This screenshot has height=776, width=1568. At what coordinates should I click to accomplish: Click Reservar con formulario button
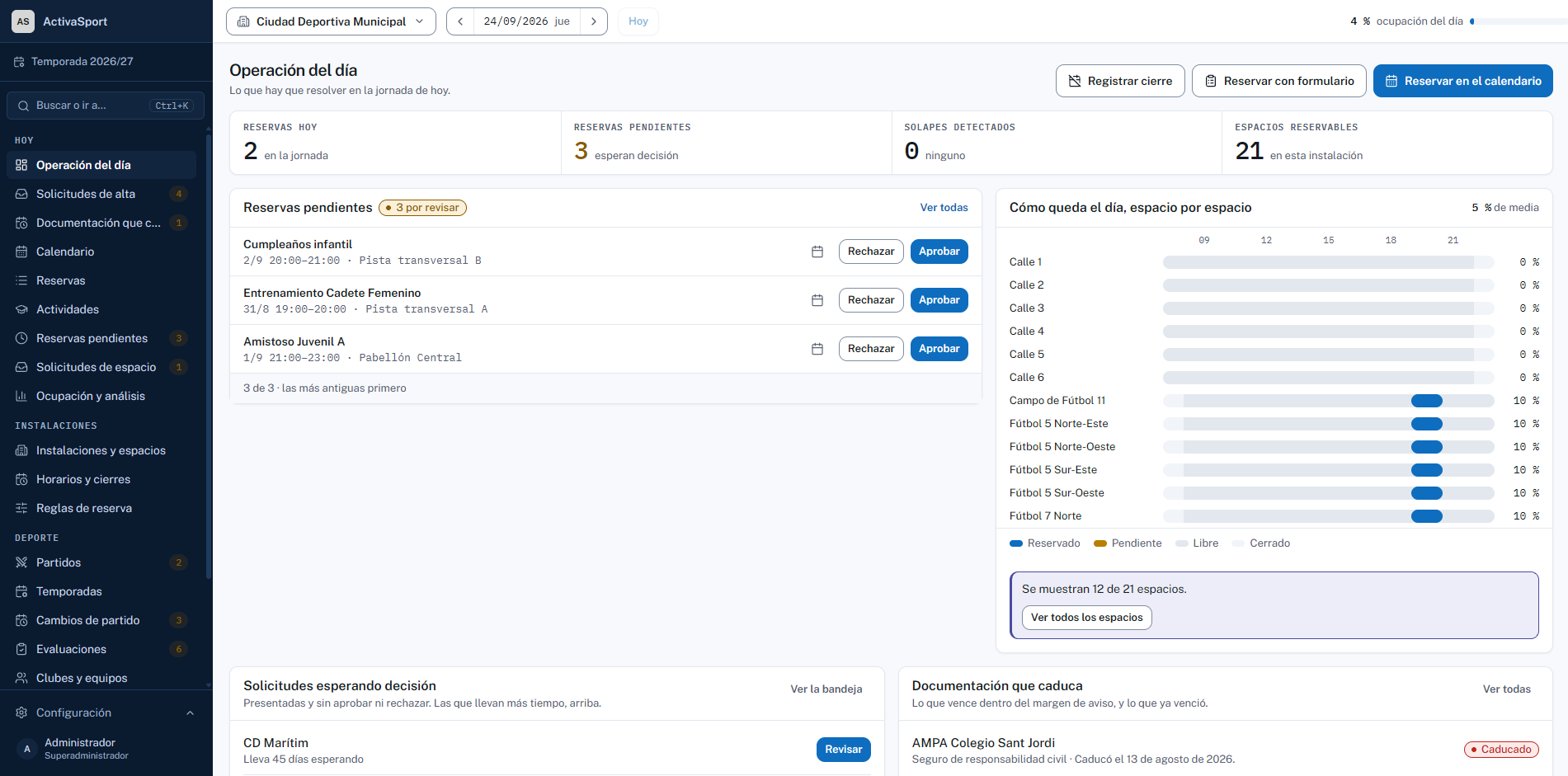coord(1279,81)
